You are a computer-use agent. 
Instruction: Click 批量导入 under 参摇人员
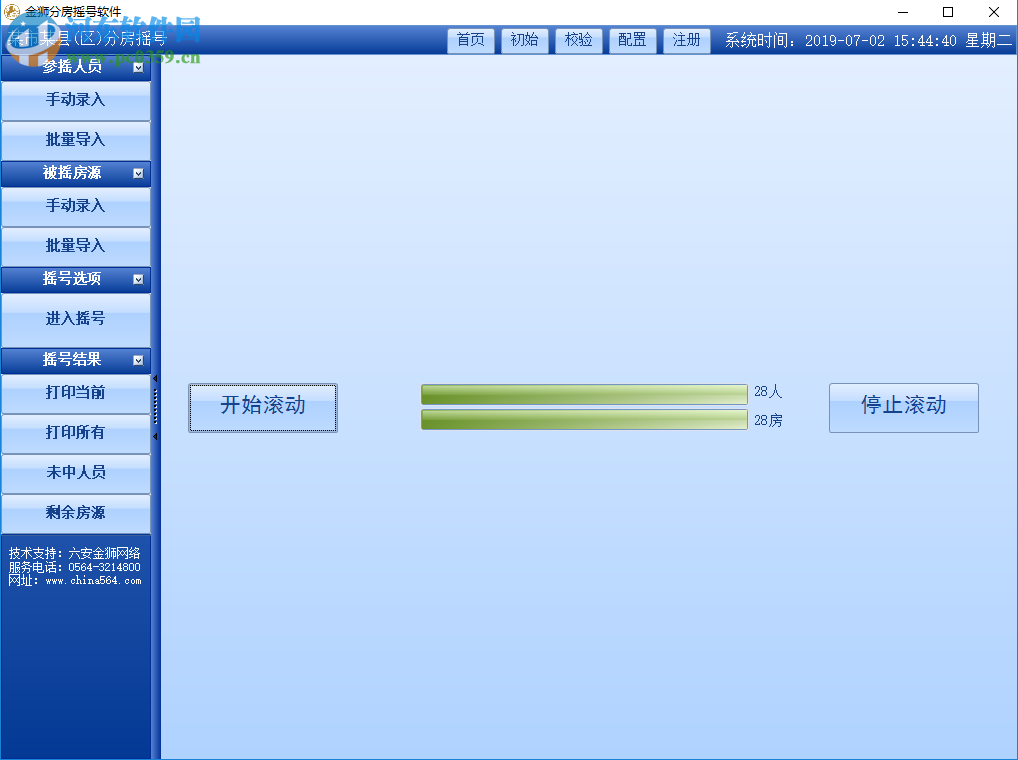click(76, 140)
